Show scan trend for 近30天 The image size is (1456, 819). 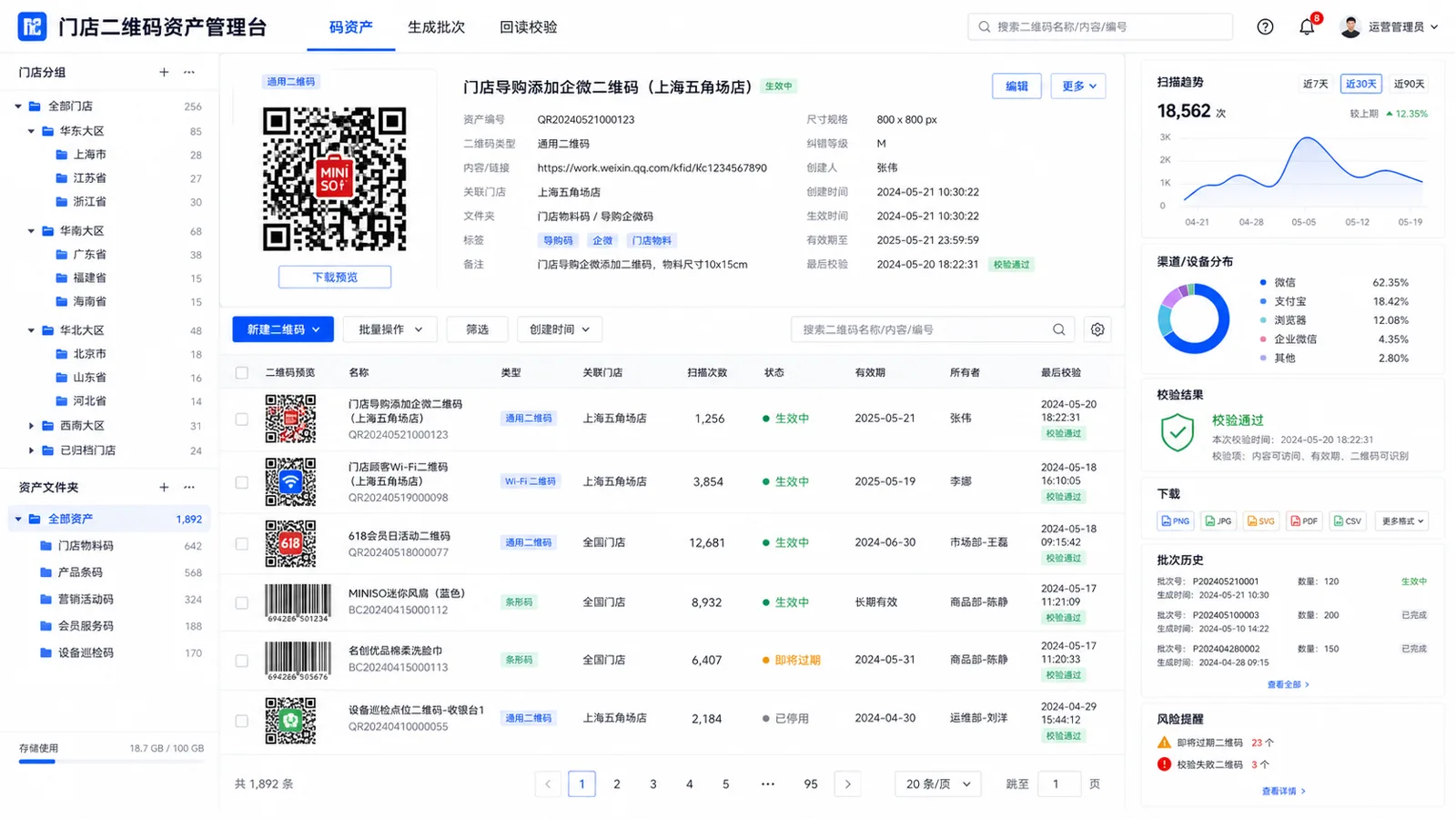coord(1360,84)
